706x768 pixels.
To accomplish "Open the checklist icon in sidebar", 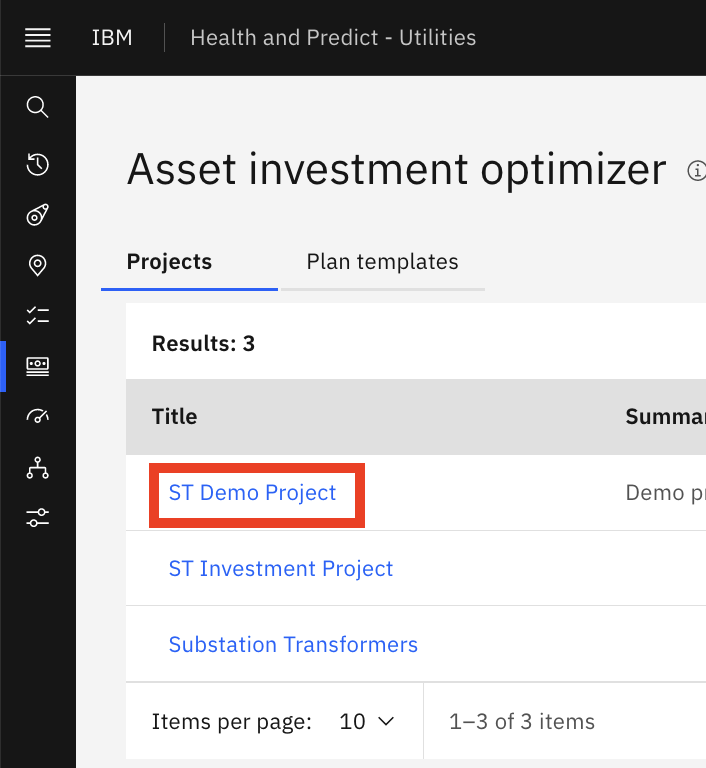I will [x=38, y=316].
